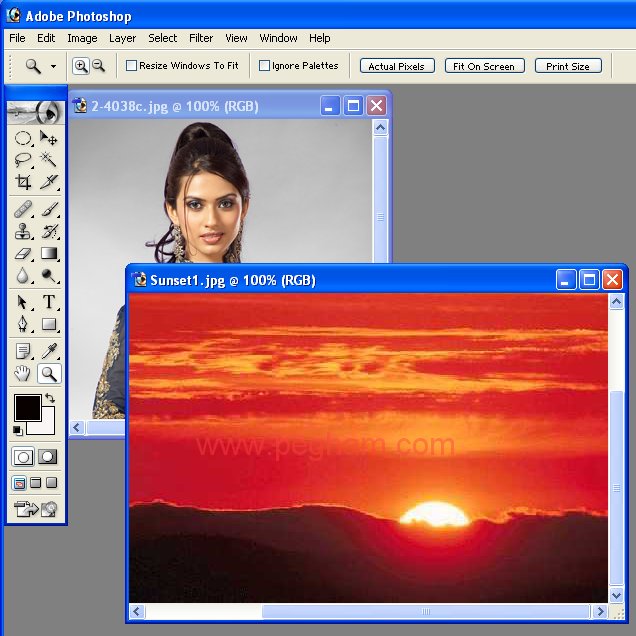Select the Type tool

point(48,302)
